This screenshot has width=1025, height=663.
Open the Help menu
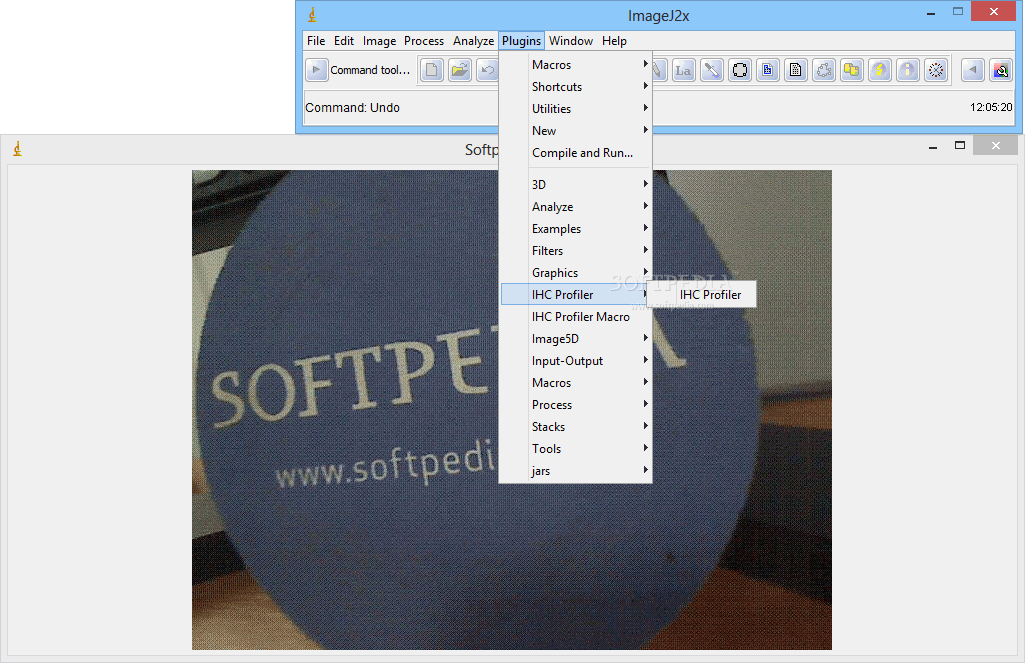(x=614, y=41)
